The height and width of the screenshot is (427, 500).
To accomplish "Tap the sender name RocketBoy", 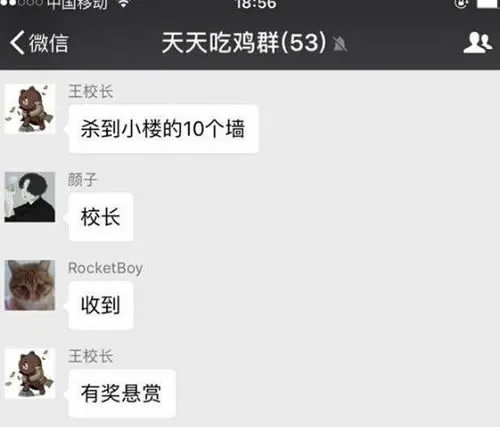I will [x=105, y=268].
